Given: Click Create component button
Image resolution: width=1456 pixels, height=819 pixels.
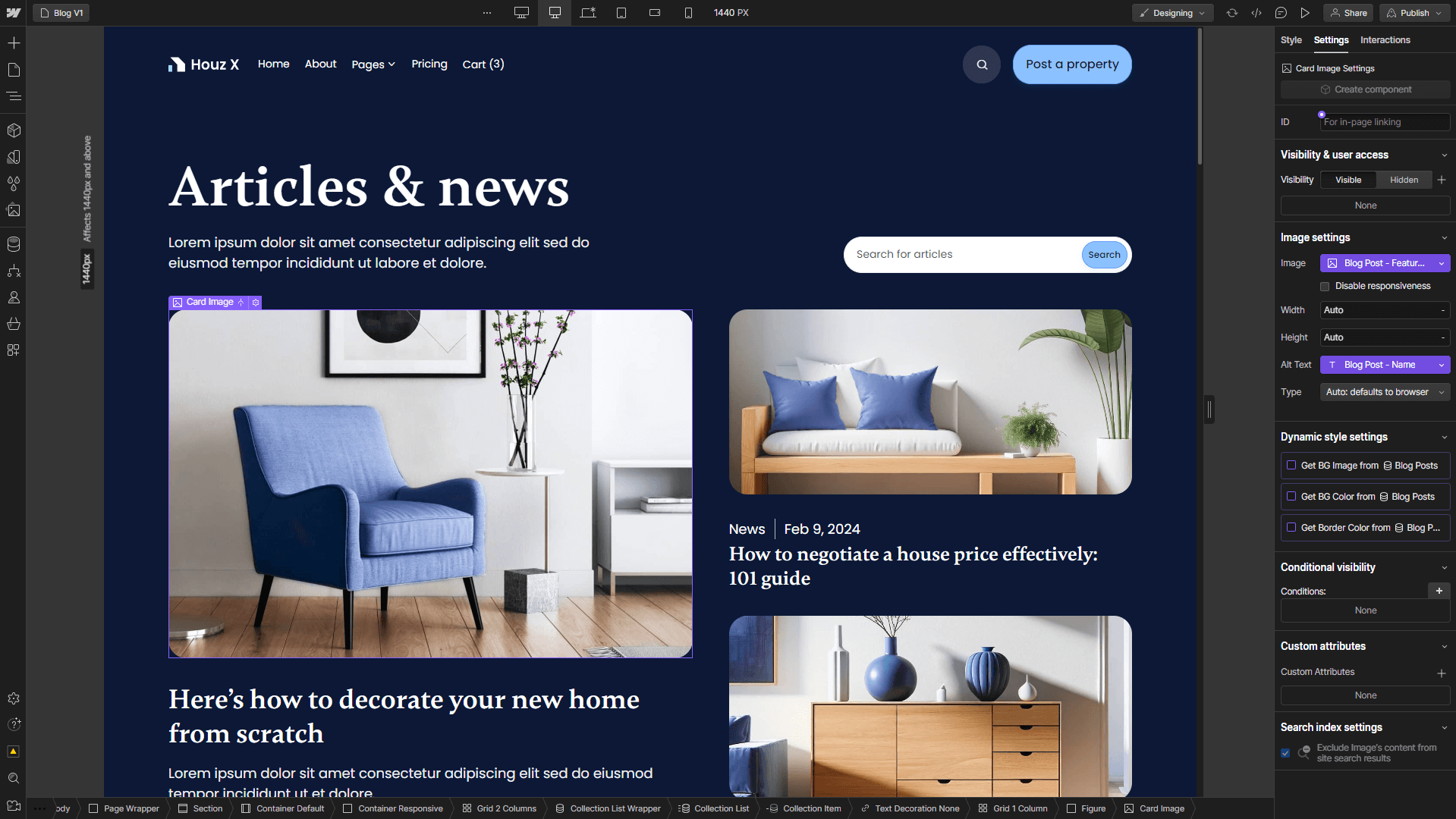Looking at the screenshot, I should point(1365,89).
